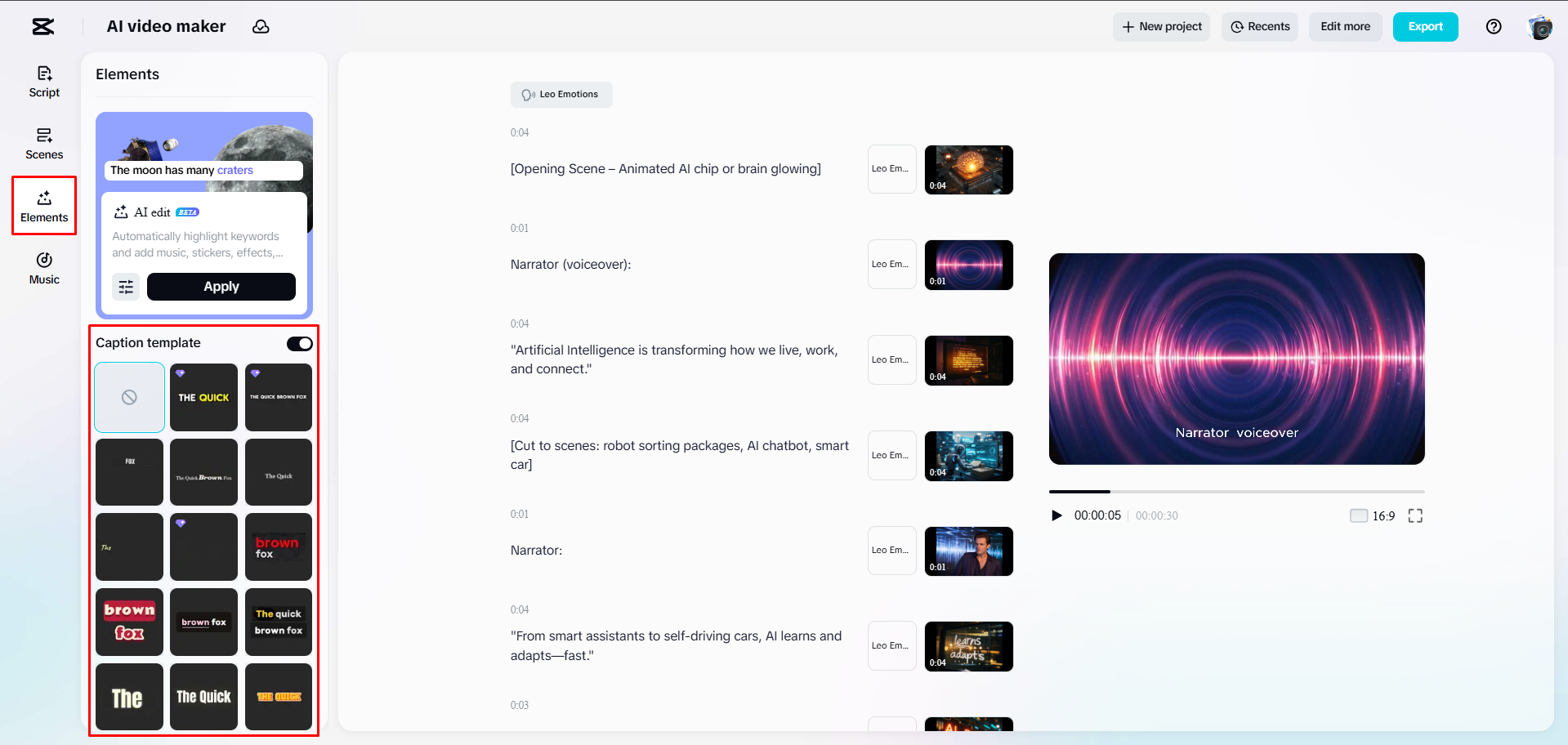Image resolution: width=1568 pixels, height=745 pixels.
Task: Enter fullscreen preview mode
Action: click(1415, 515)
